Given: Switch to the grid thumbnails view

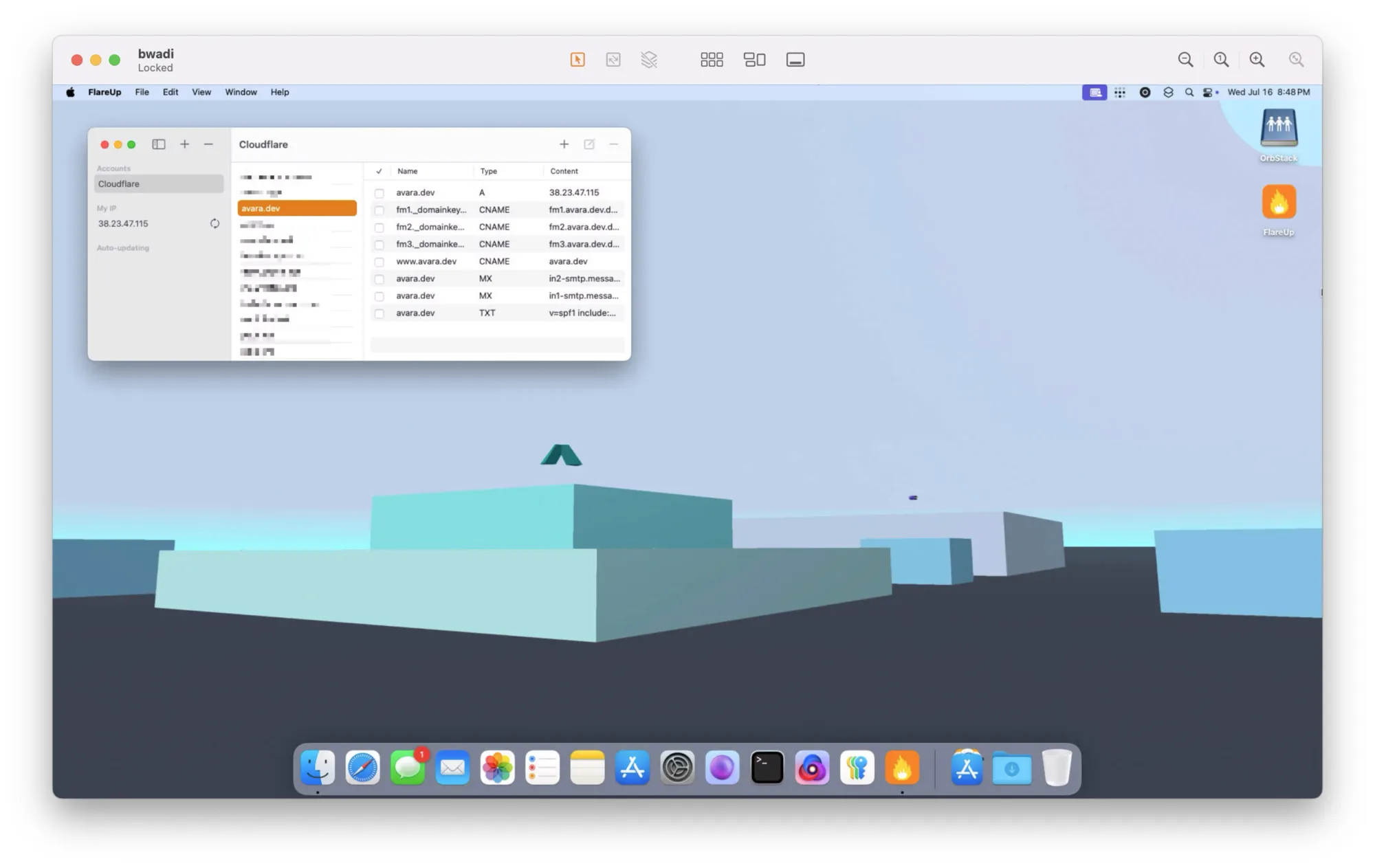Looking at the screenshot, I should [712, 60].
